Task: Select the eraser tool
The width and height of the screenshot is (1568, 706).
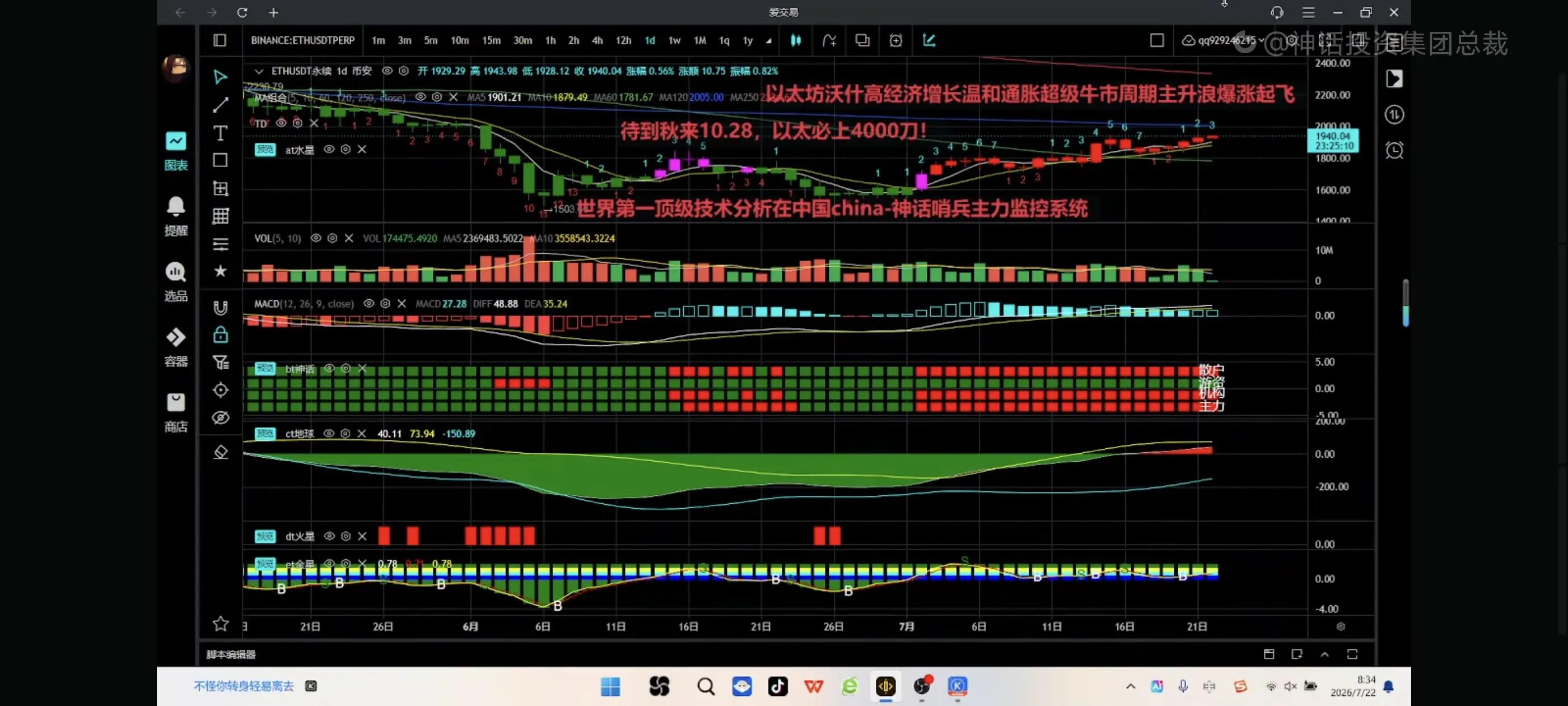Action: point(220,452)
